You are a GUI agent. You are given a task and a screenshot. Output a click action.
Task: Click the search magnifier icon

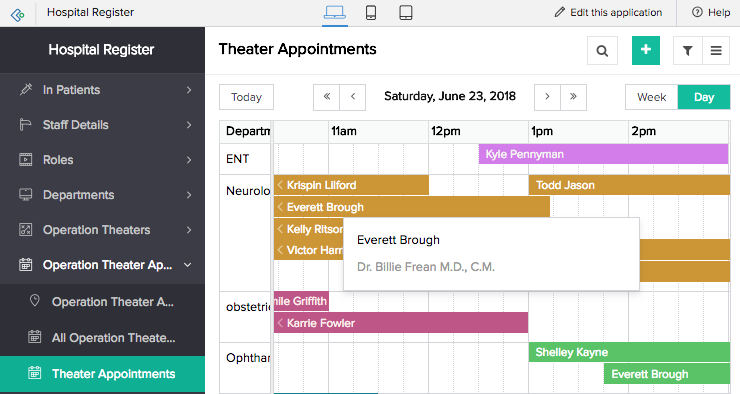[x=602, y=50]
